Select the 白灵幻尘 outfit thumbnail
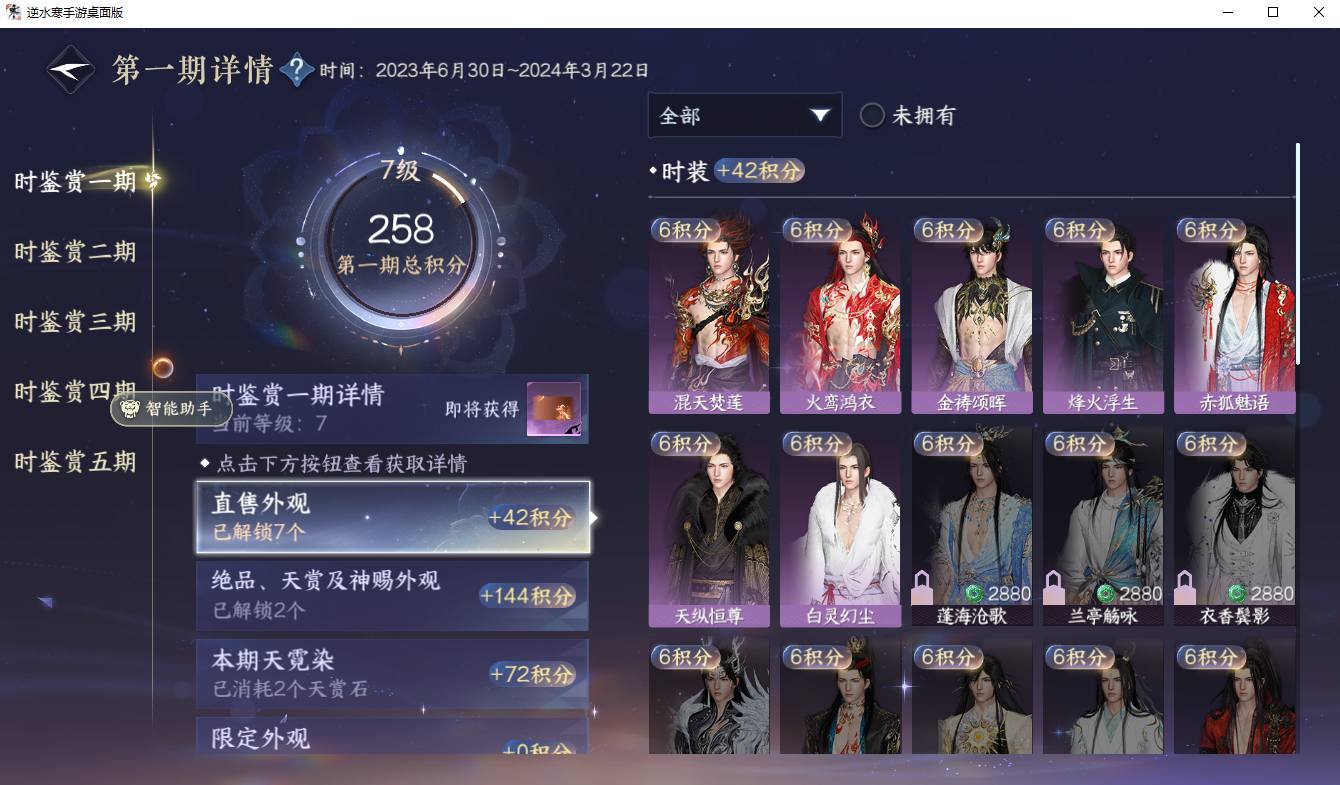This screenshot has width=1340, height=785. tap(840, 527)
